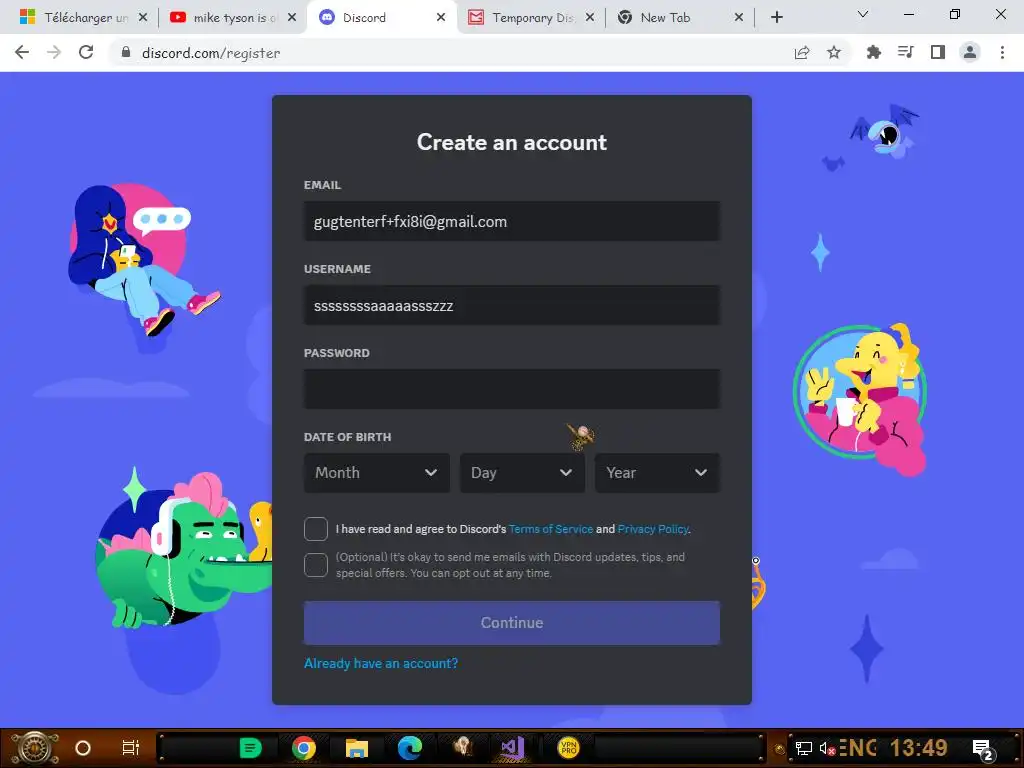Open the Terms of Service link
The height and width of the screenshot is (768, 1024).
(551, 529)
